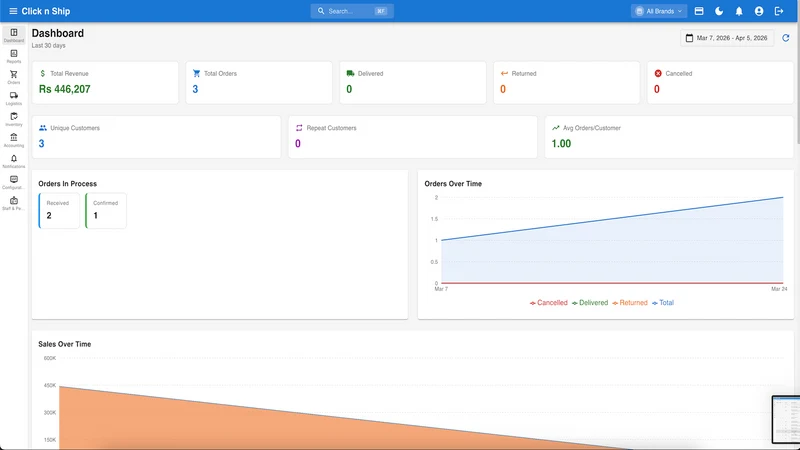Image resolution: width=800 pixels, height=450 pixels.
Task: Open the Received orders tile
Action: coord(59,210)
